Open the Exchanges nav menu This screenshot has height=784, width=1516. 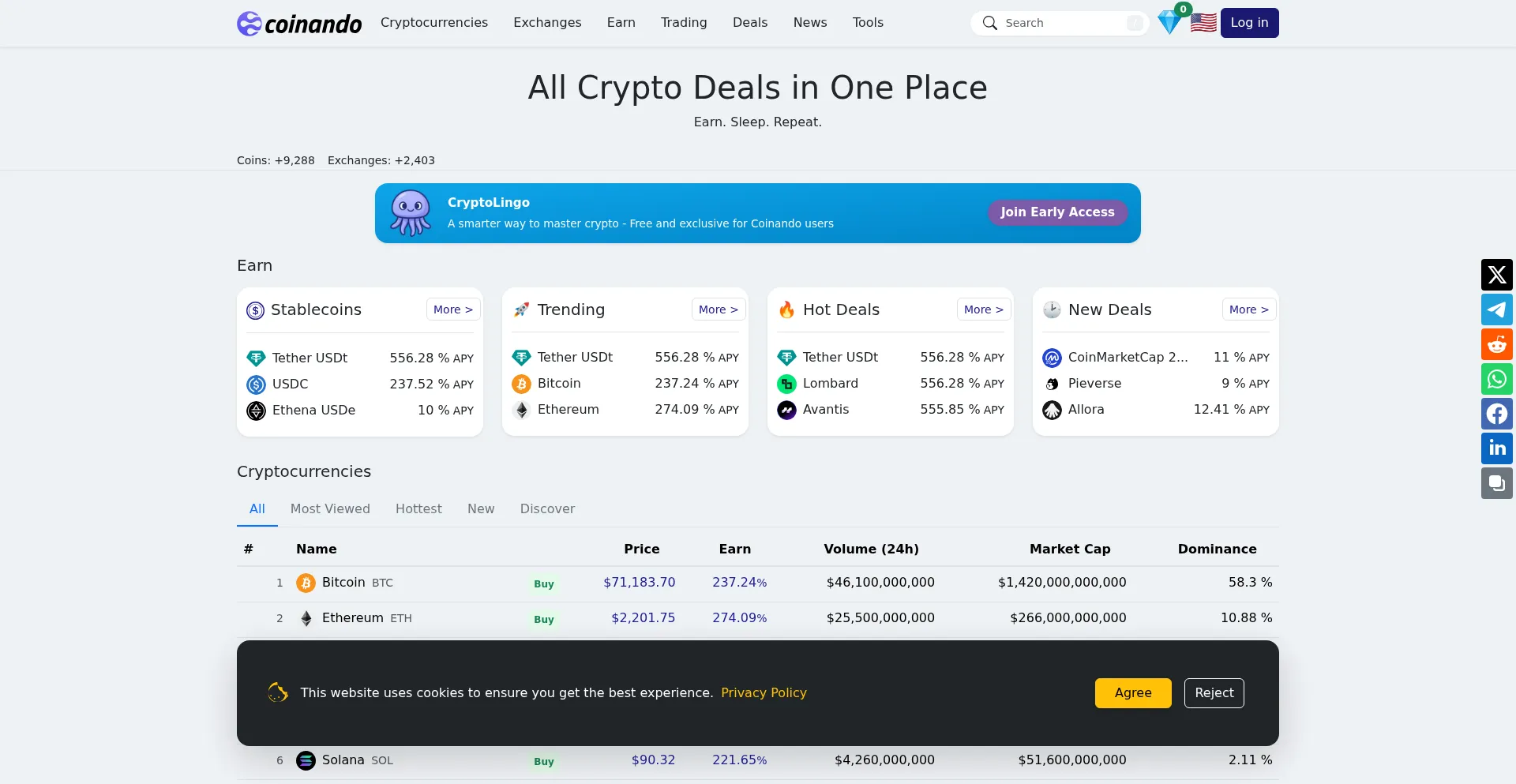[x=547, y=22]
